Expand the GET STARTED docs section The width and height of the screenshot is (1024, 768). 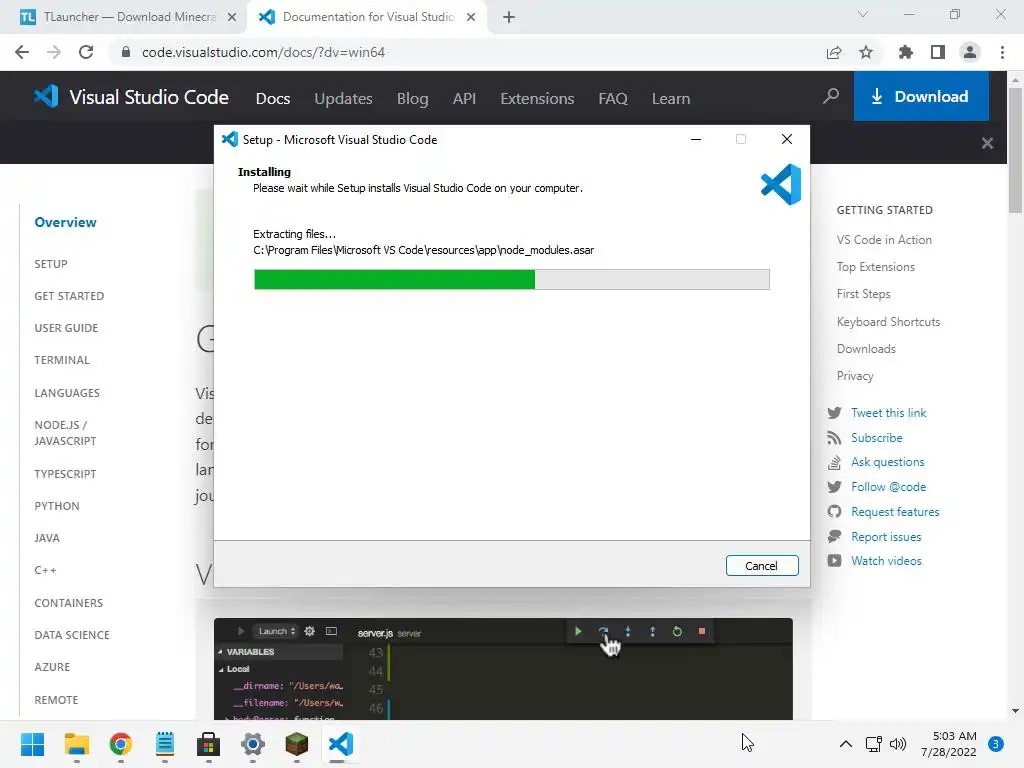click(69, 296)
